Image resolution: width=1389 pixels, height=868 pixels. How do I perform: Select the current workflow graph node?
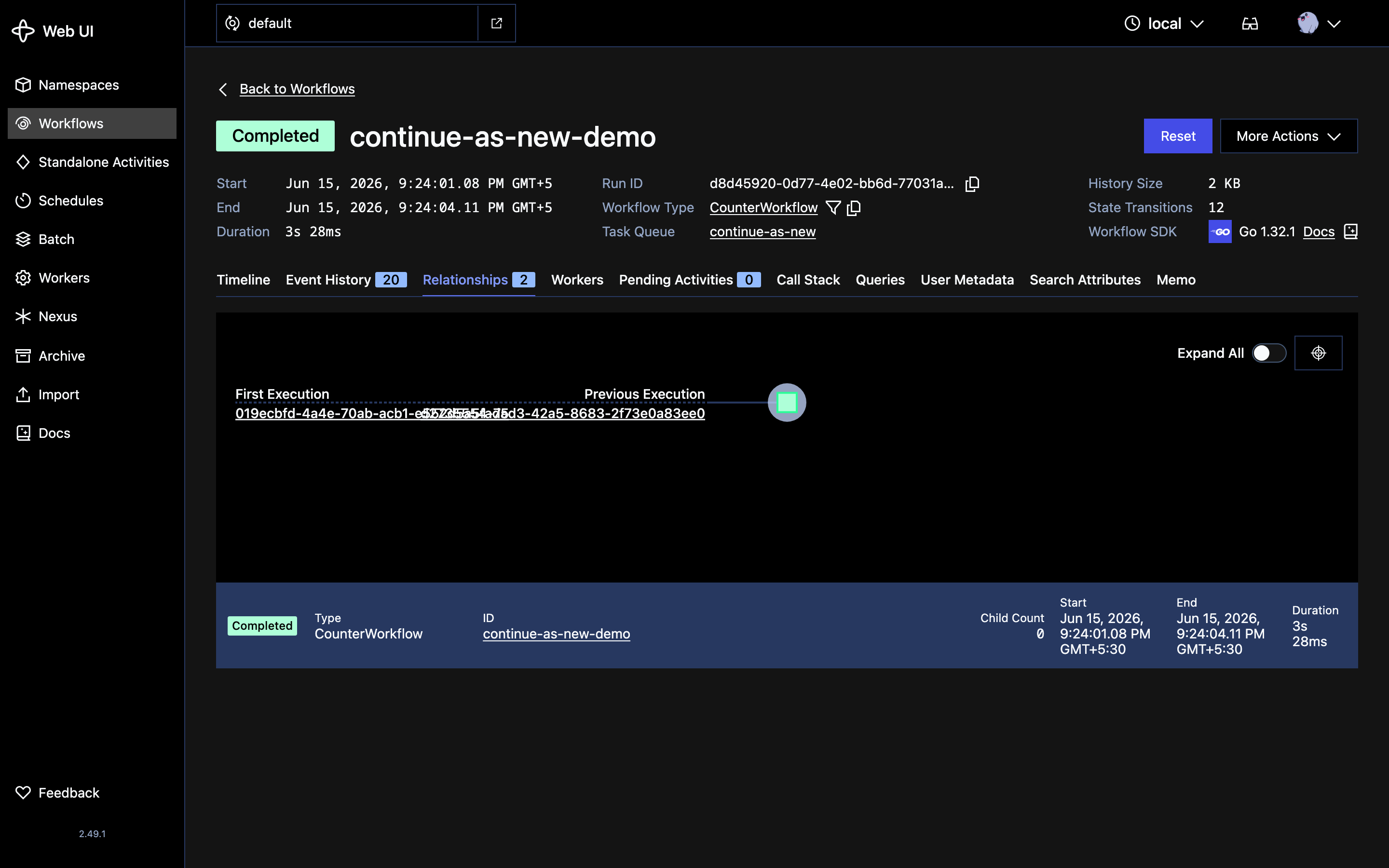click(787, 403)
